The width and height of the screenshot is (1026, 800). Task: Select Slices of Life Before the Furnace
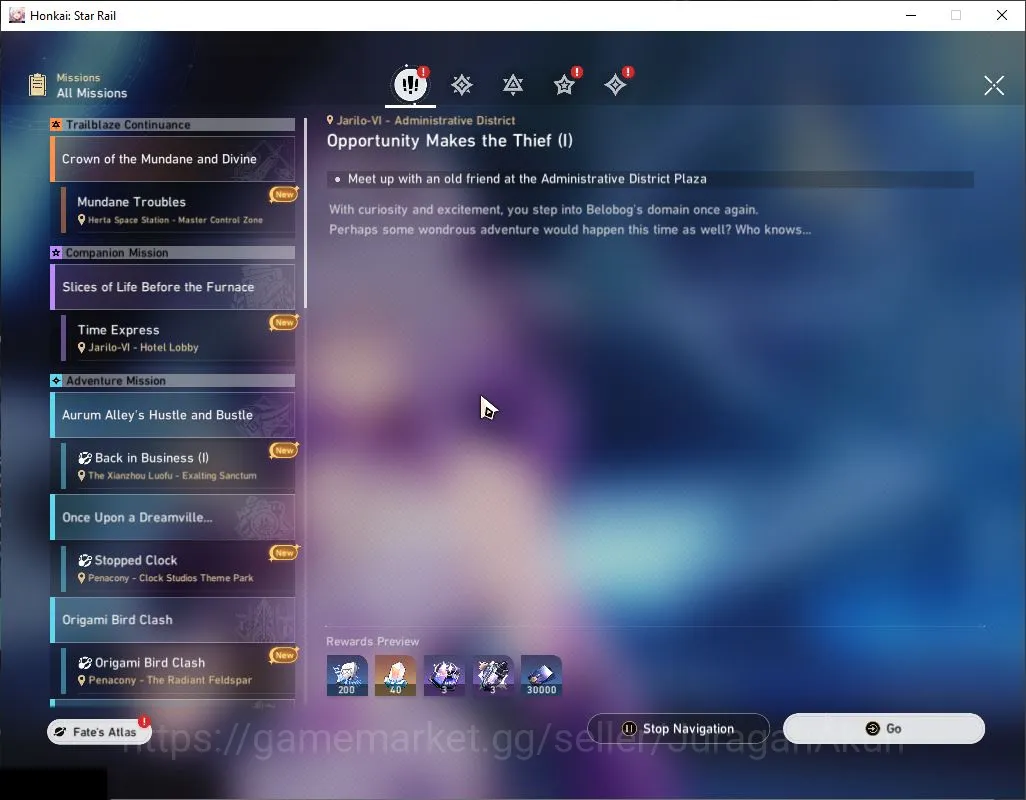(173, 287)
